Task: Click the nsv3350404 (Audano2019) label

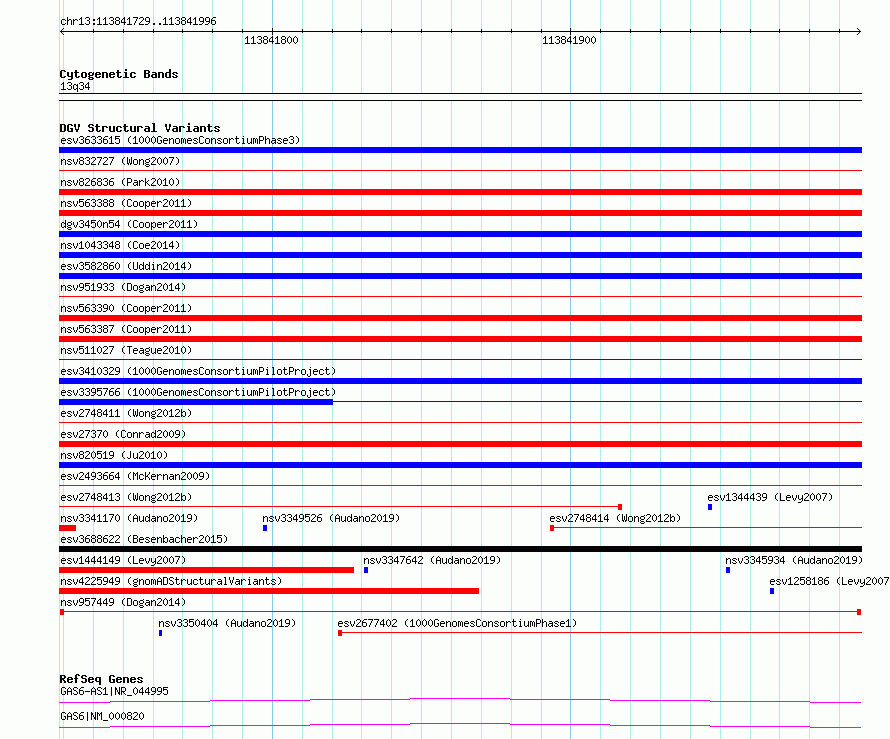Action: point(227,623)
